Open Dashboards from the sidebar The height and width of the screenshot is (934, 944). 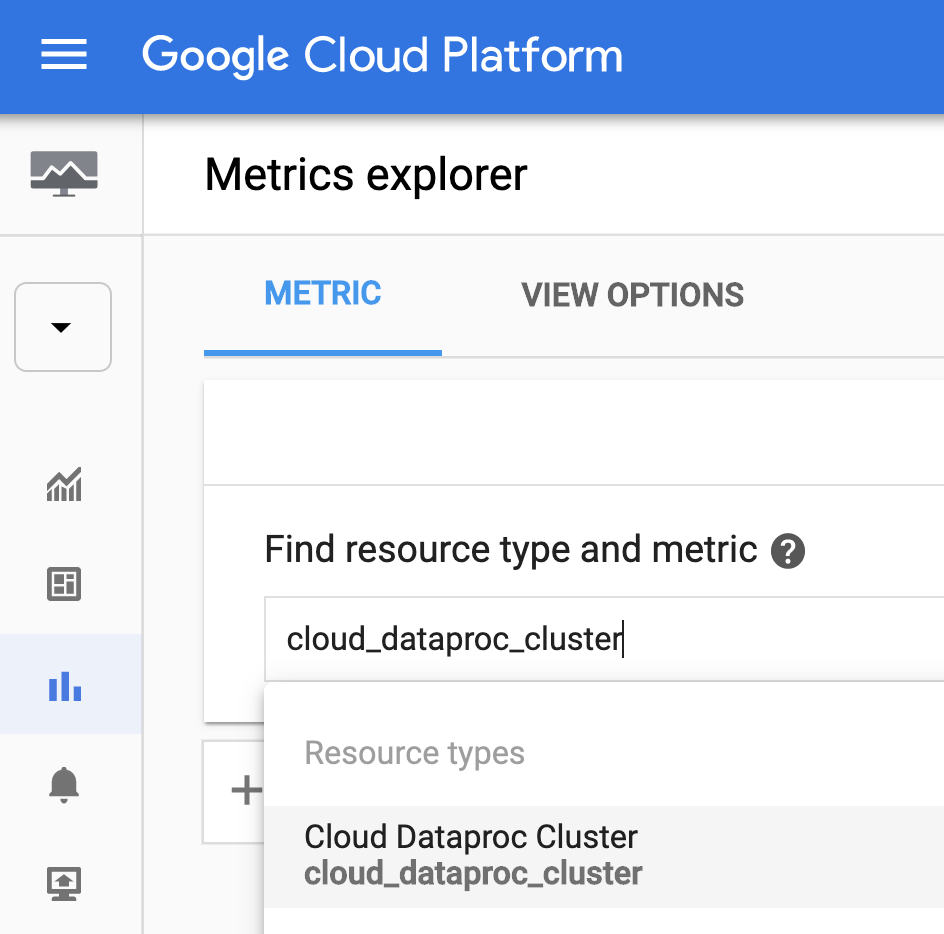64,584
